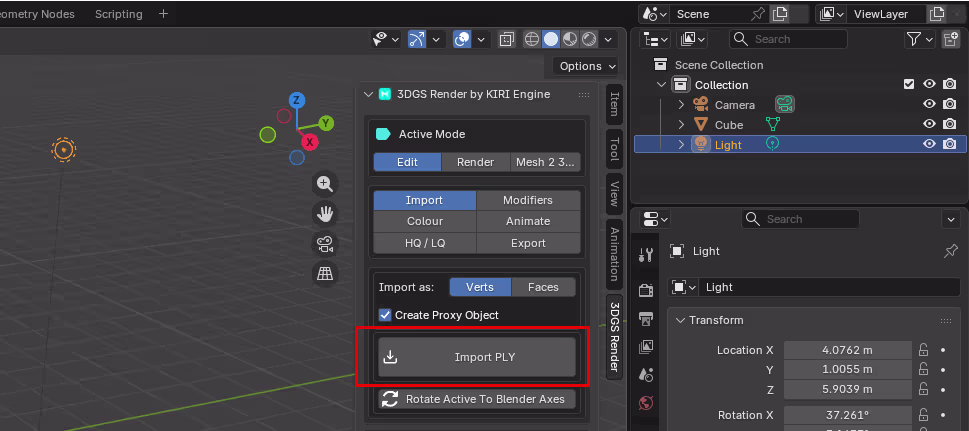Open the View Layer properties tab icon
Viewport: 969px width, 431px height.
point(646,346)
